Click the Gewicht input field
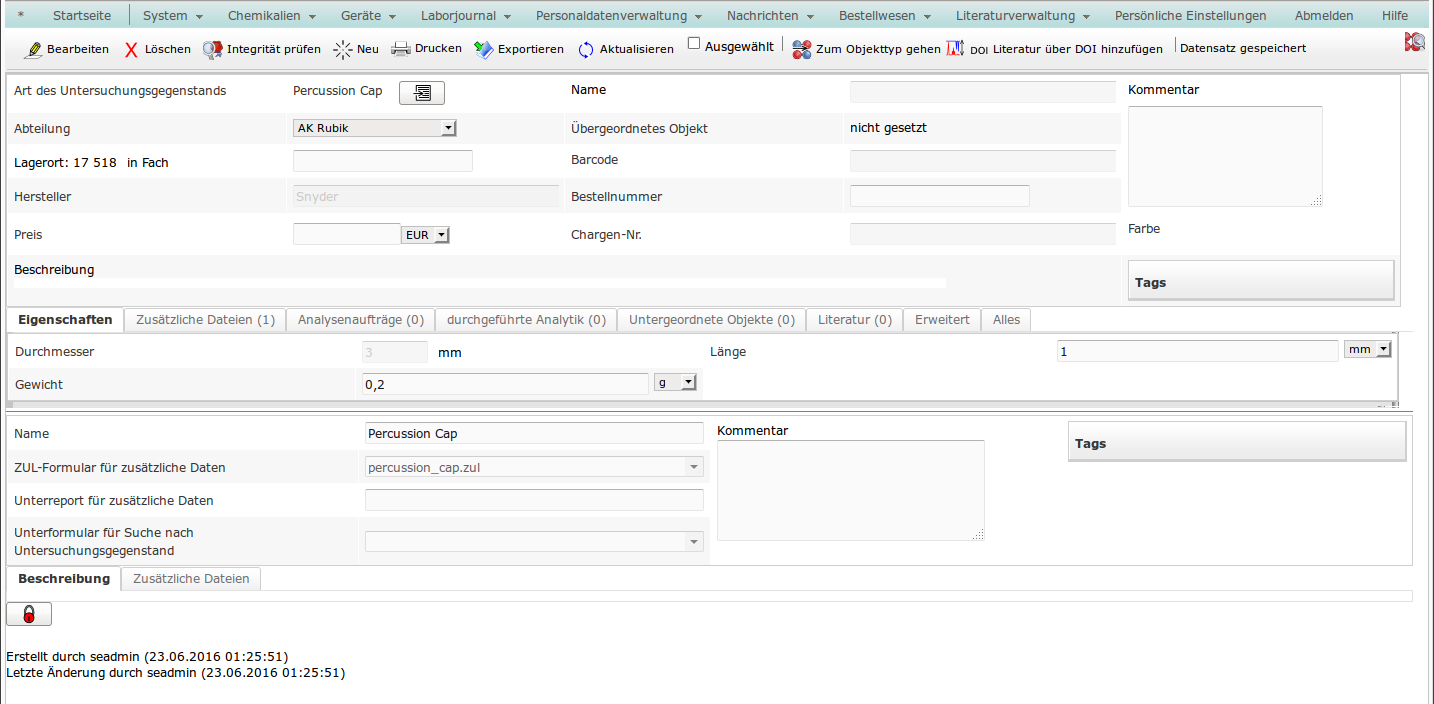 pyautogui.click(x=505, y=384)
